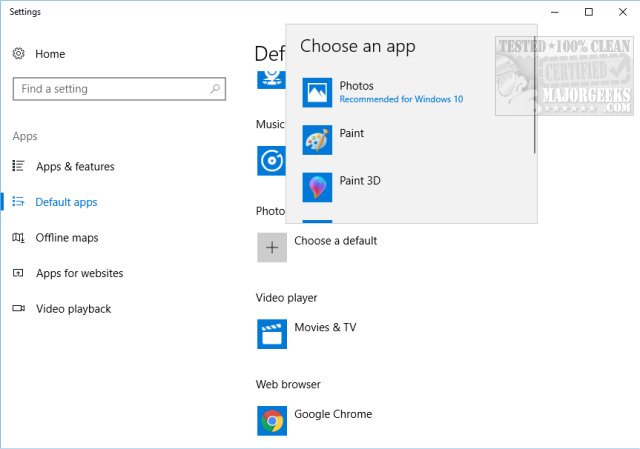
Task: Open Apps & features section
Action: [74, 167]
